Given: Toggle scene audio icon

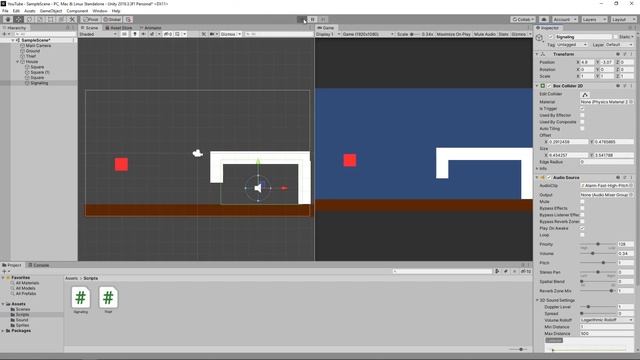Looking at the screenshot, I should pos(143,34).
